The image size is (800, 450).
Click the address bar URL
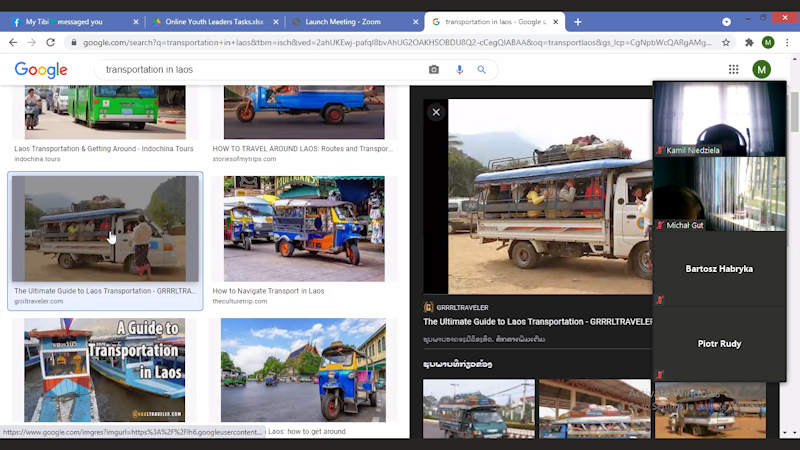397,43
